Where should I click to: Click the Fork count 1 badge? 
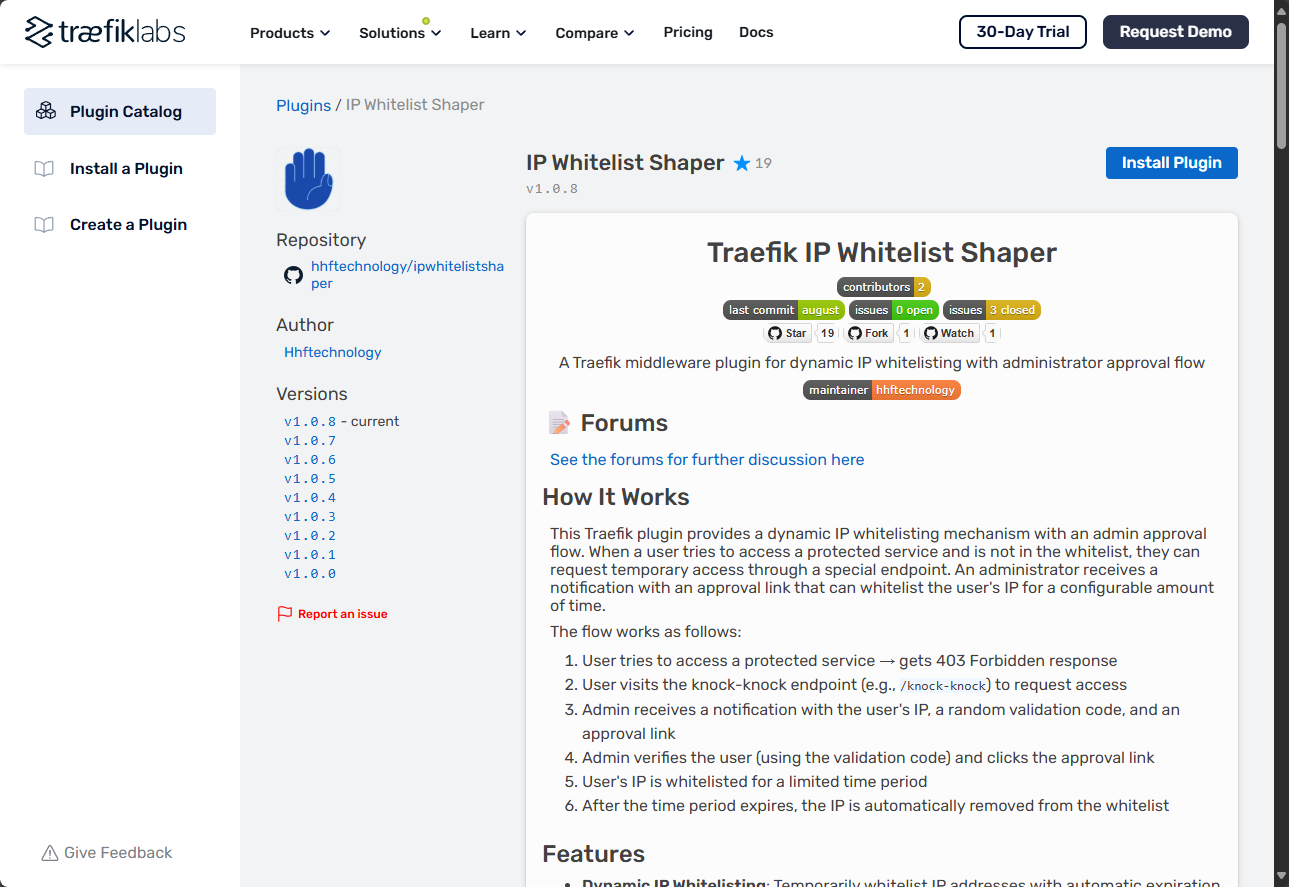coord(905,333)
